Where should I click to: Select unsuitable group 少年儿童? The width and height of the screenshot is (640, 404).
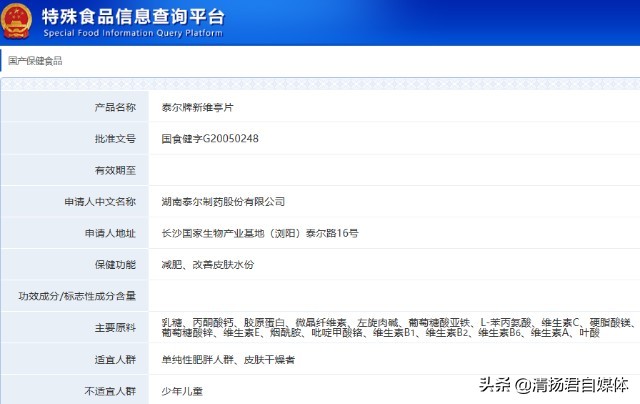[182, 391]
